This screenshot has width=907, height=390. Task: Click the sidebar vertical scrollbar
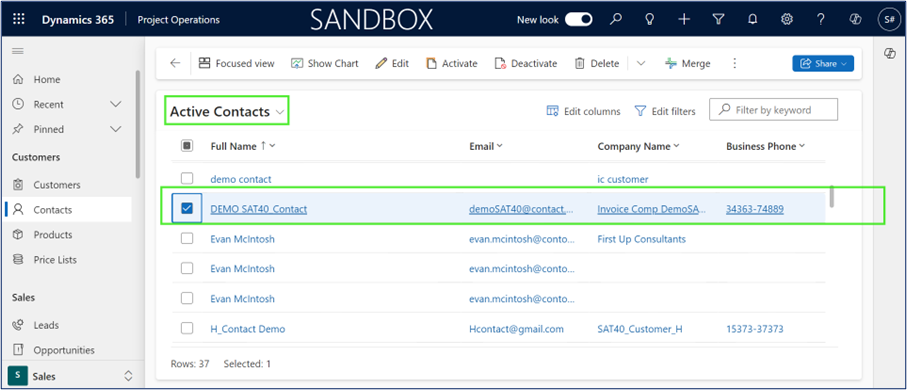pyautogui.click(x=137, y=124)
